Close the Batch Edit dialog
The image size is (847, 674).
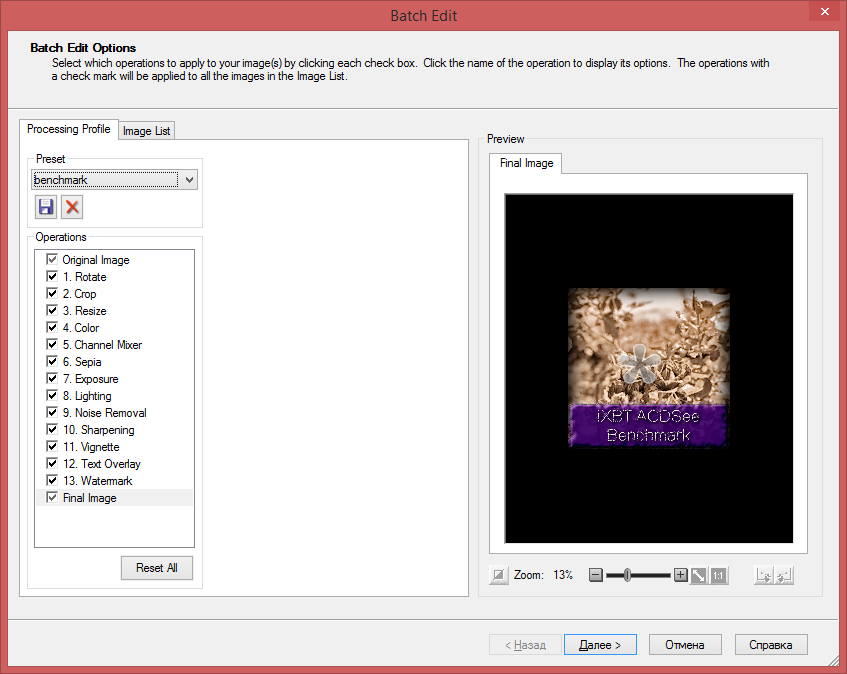(x=824, y=11)
